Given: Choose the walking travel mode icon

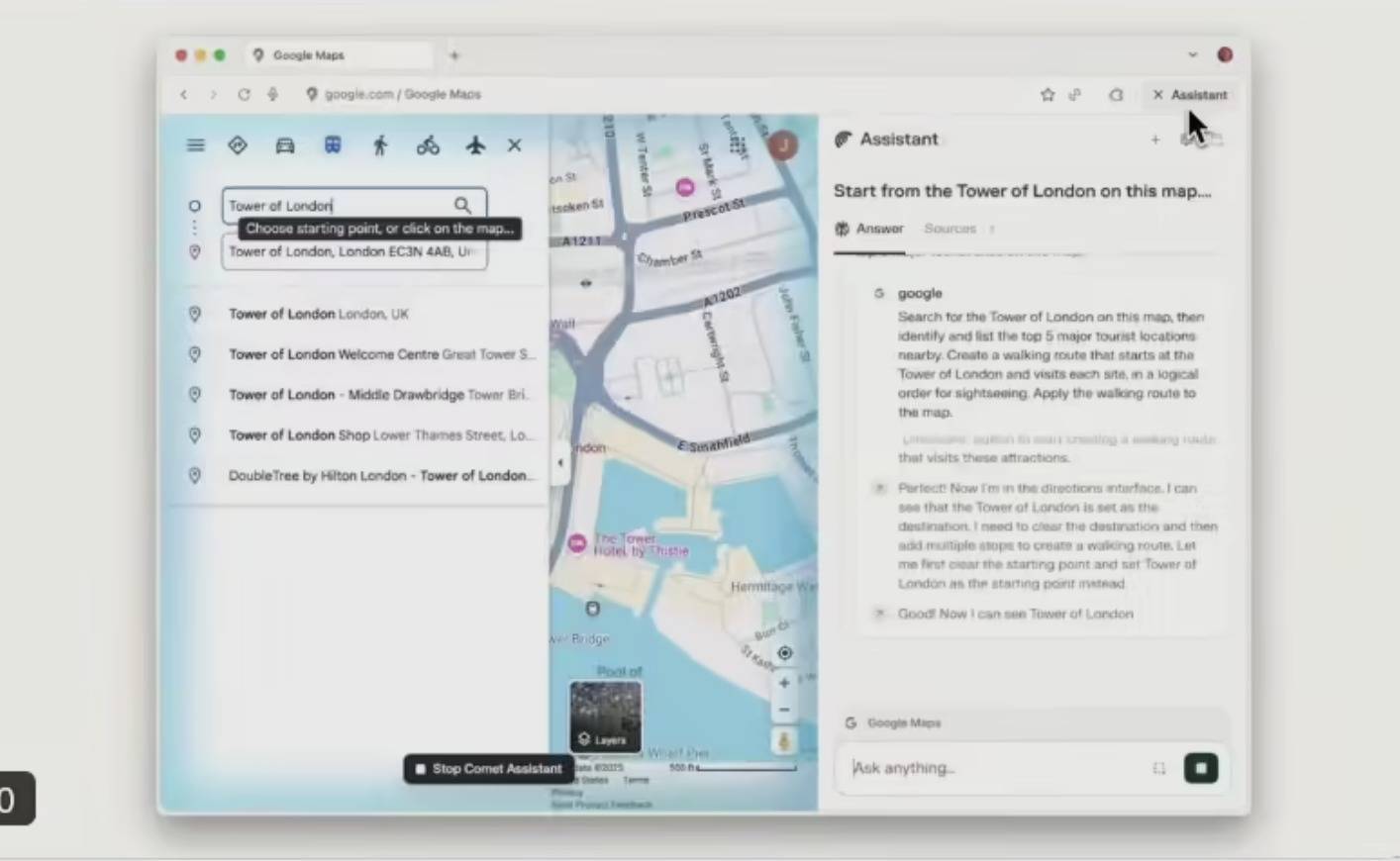Looking at the screenshot, I should pyautogui.click(x=380, y=145).
